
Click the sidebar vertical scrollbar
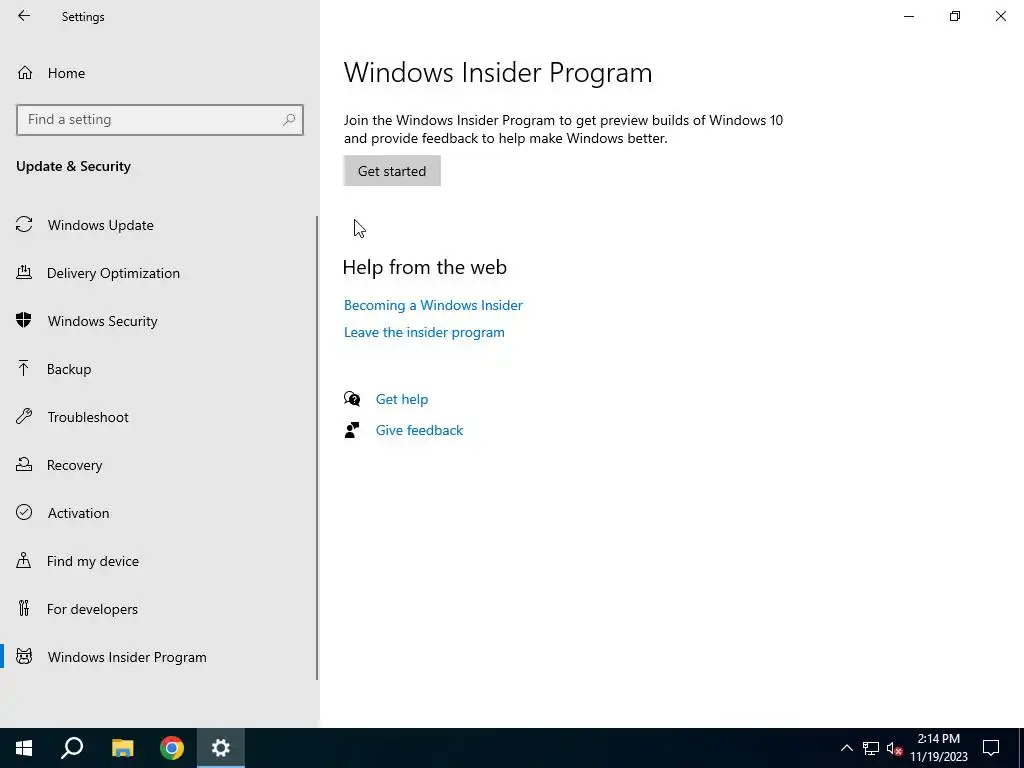point(317,448)
